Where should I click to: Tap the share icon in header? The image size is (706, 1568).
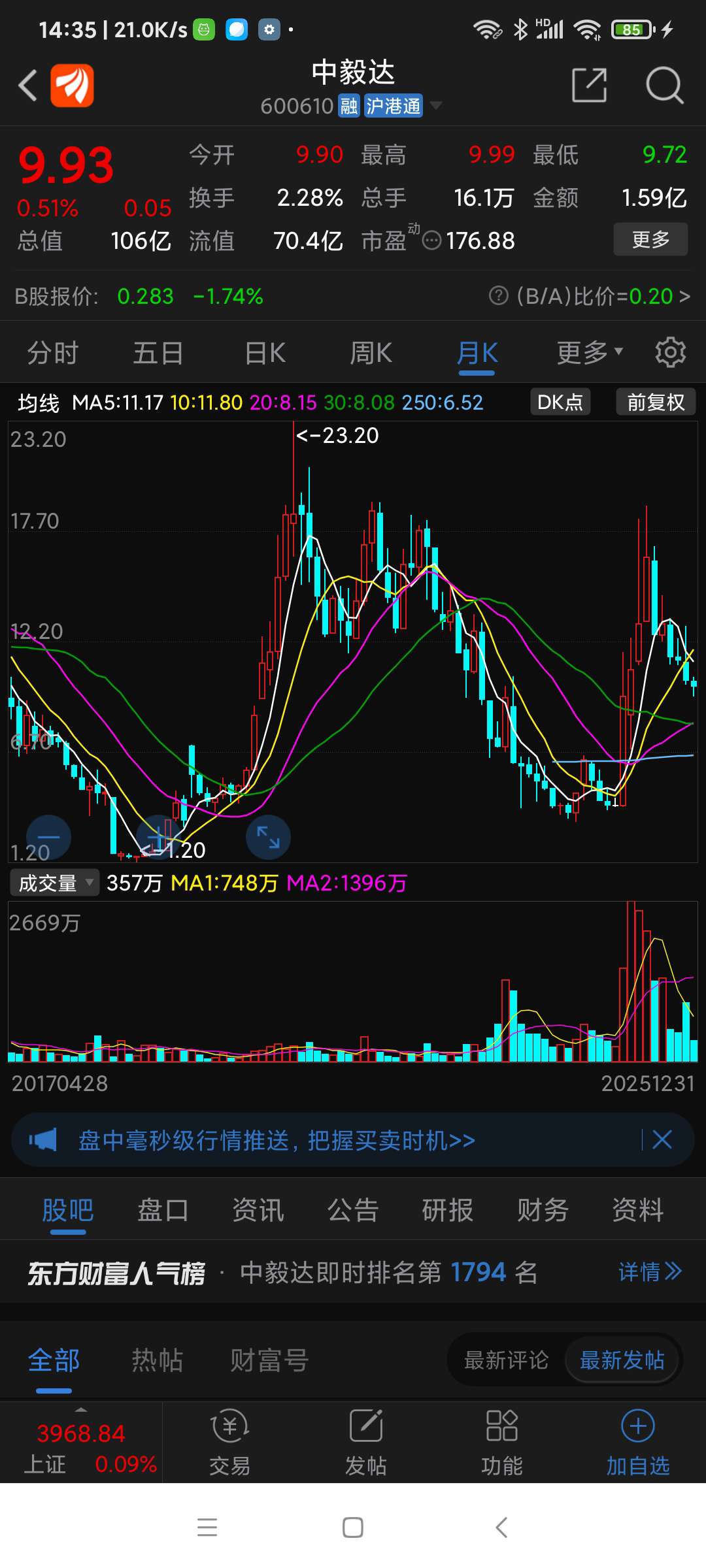pyautogui.click(x=590, y=85)
